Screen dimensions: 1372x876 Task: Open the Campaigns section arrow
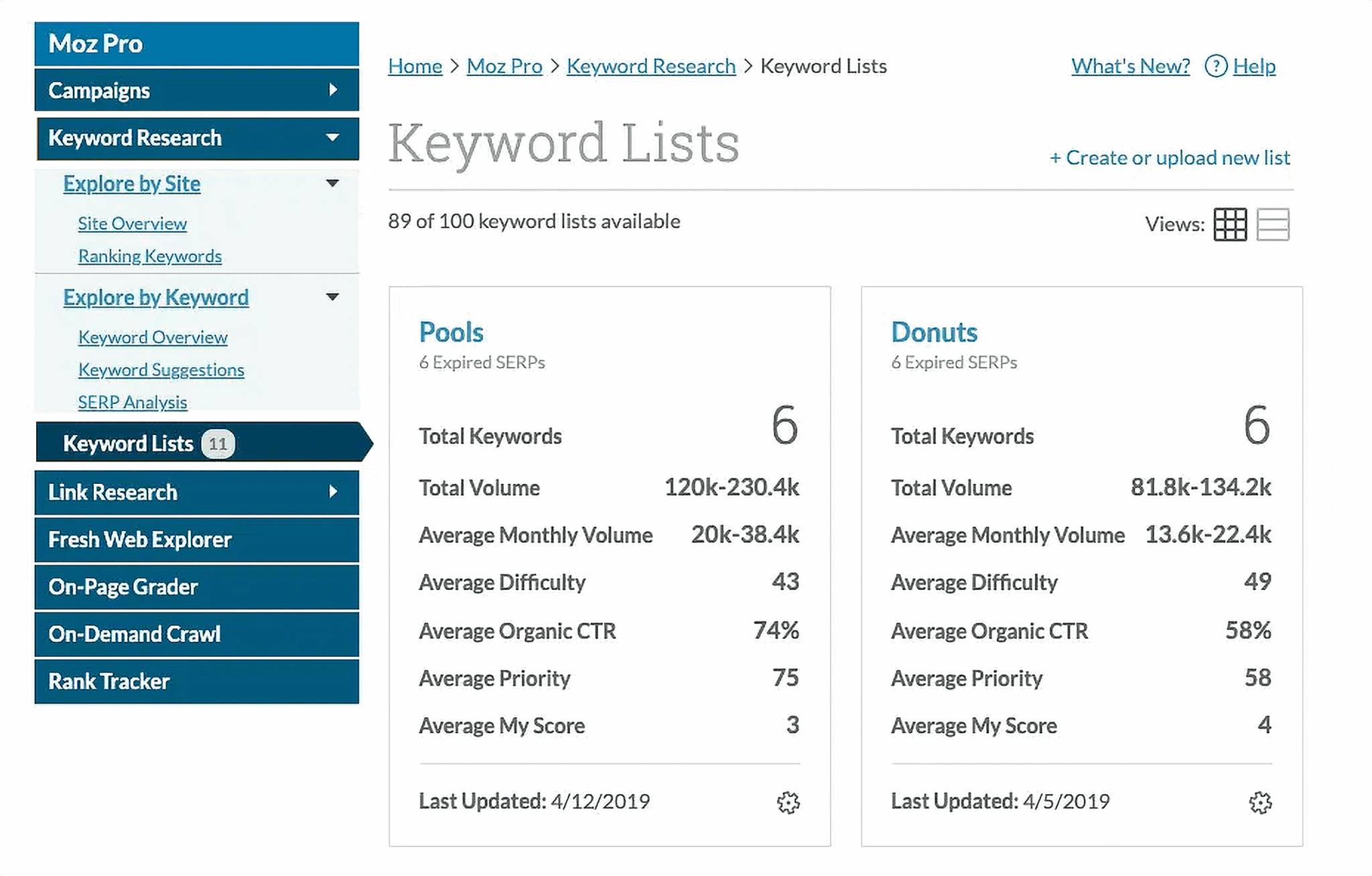tap(334, 90)
